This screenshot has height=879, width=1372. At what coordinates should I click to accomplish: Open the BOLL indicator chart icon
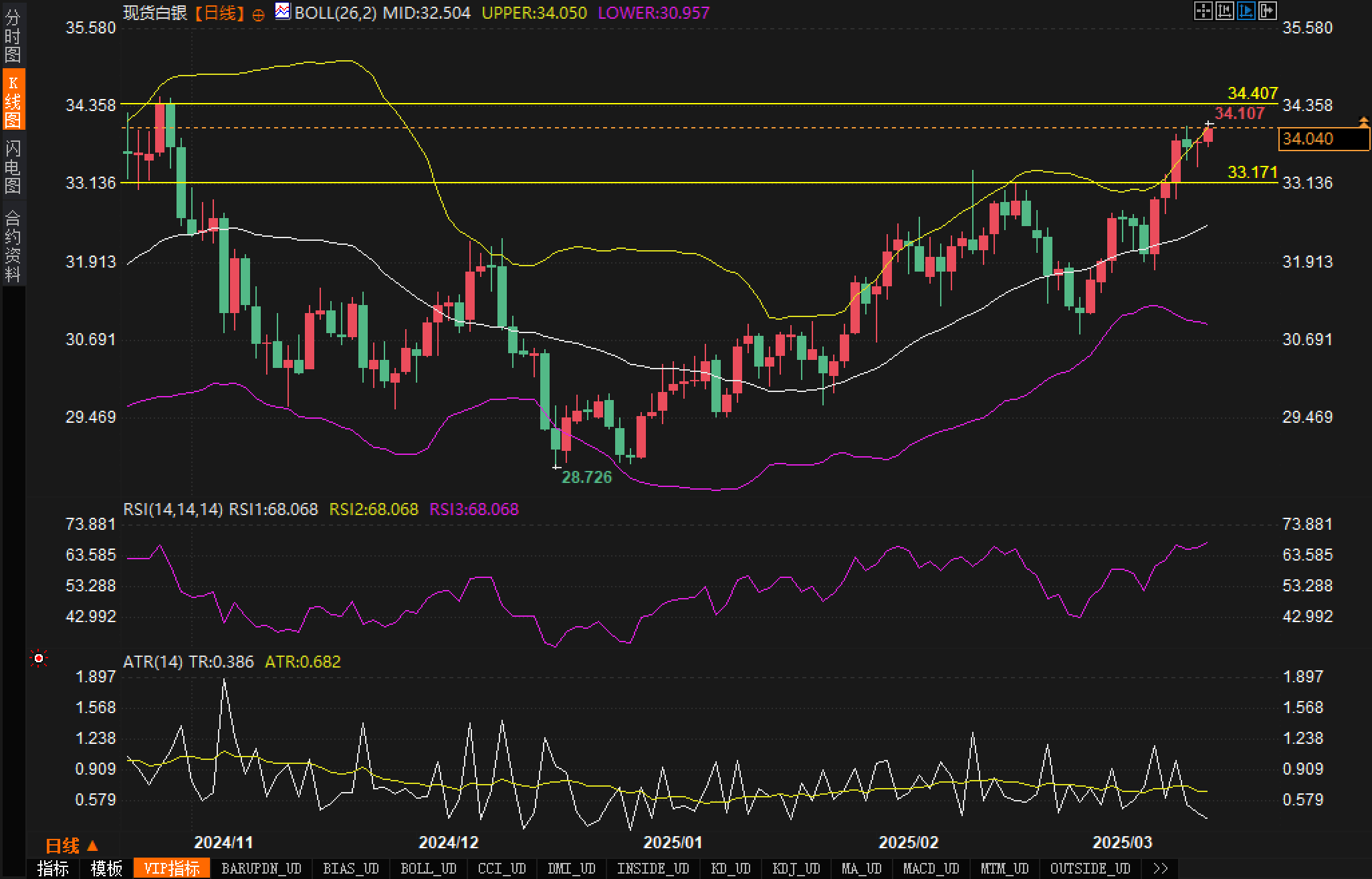(x=282, y=11)
